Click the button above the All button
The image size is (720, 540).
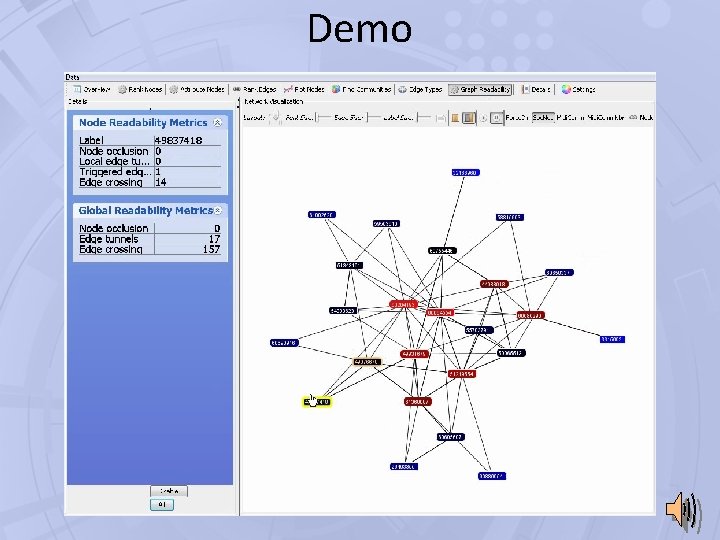169,491
